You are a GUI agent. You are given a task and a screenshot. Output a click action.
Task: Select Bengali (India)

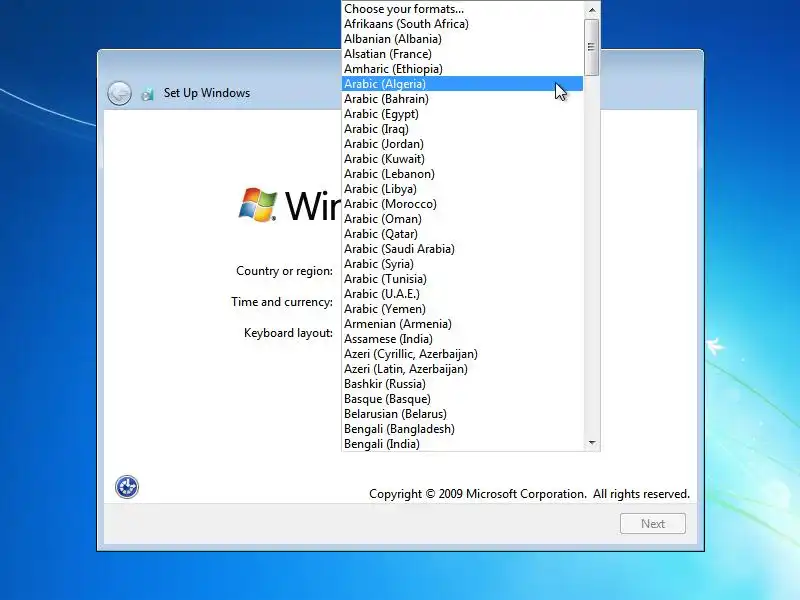coord(462,444)
